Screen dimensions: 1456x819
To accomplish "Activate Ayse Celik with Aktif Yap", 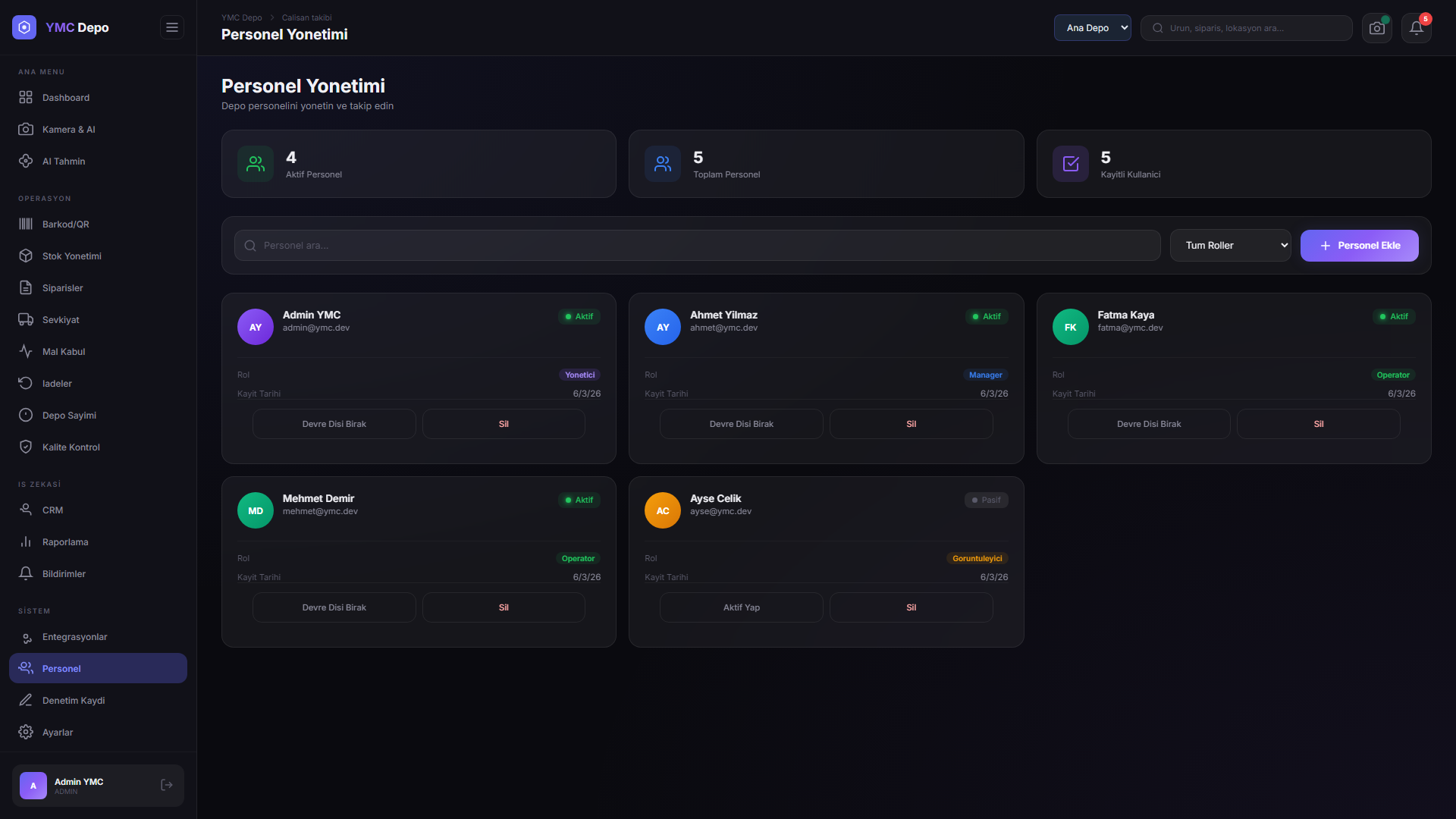I will [741, 607].
